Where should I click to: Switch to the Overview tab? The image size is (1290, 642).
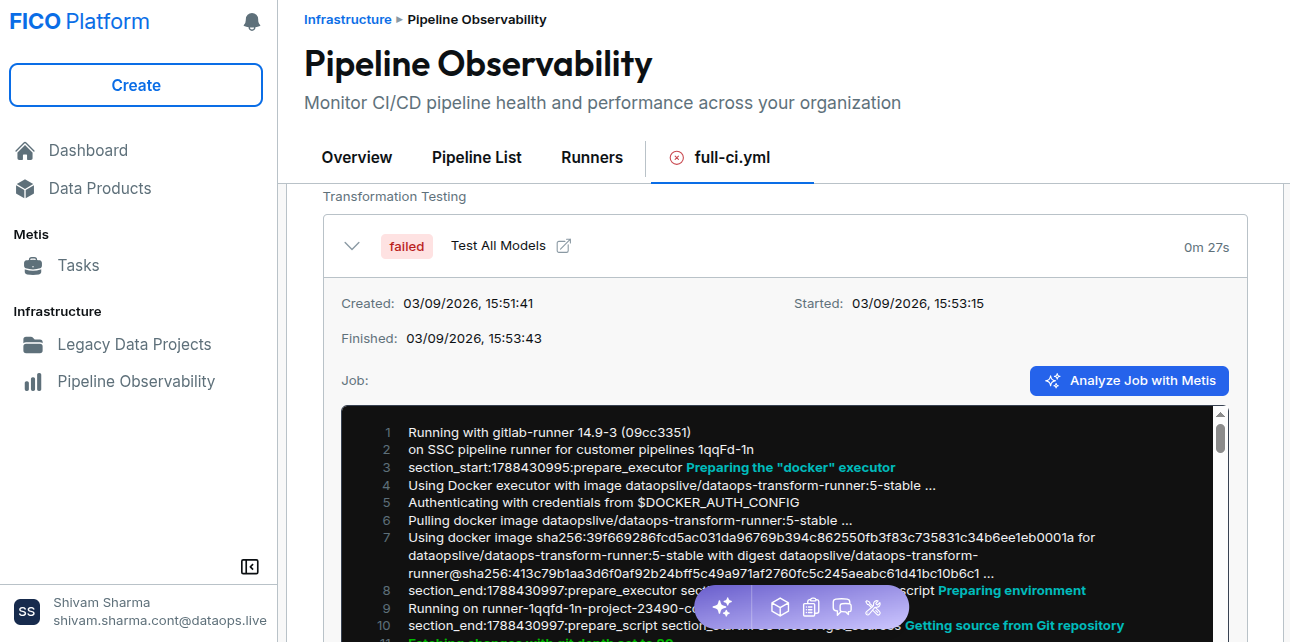tap(357, 158)
